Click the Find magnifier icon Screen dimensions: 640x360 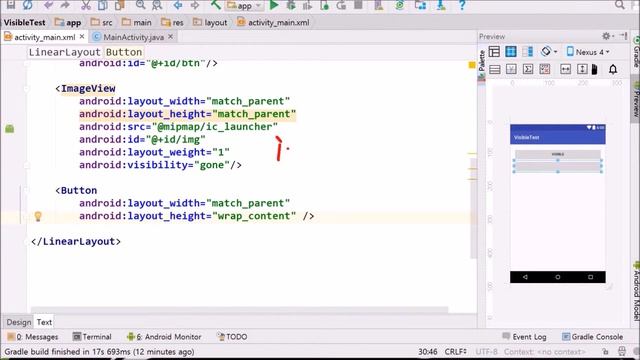(140, 5)
